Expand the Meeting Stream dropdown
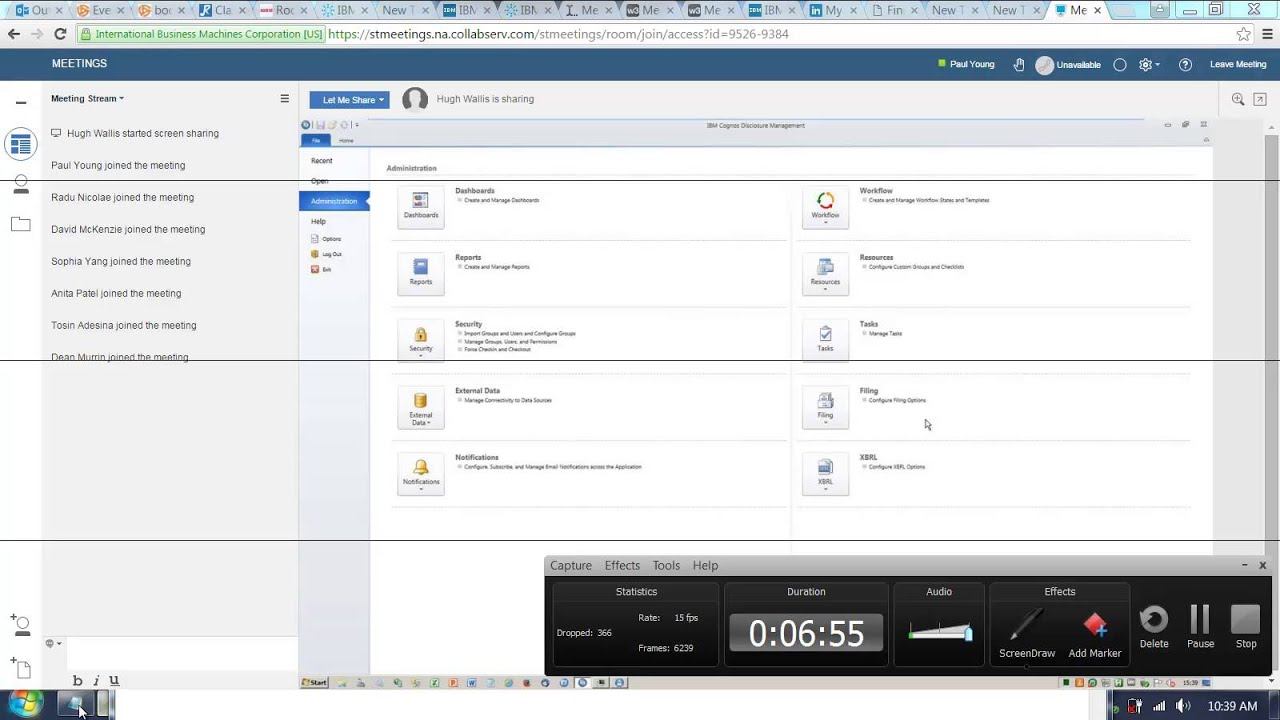This screenshot has width=1280, height=720. click(x=88, y=99)
